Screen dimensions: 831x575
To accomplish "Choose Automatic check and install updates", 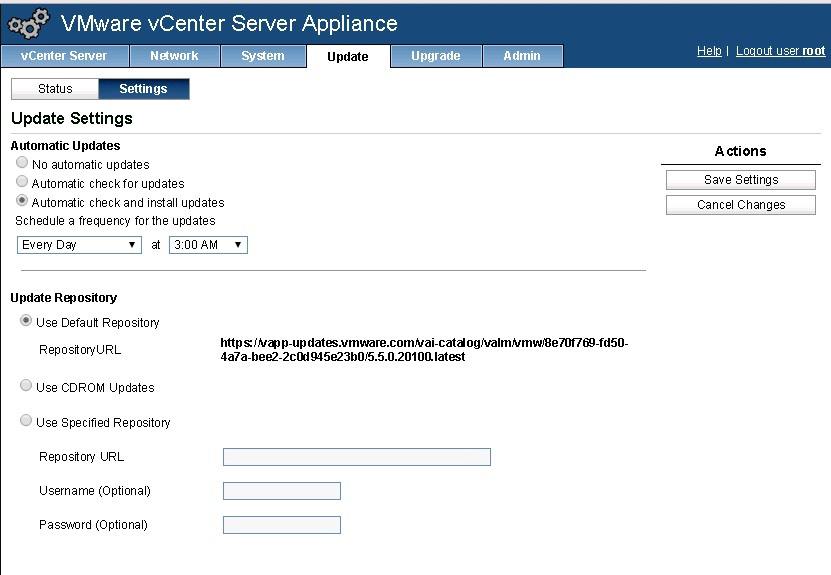I will click(22, 200).
